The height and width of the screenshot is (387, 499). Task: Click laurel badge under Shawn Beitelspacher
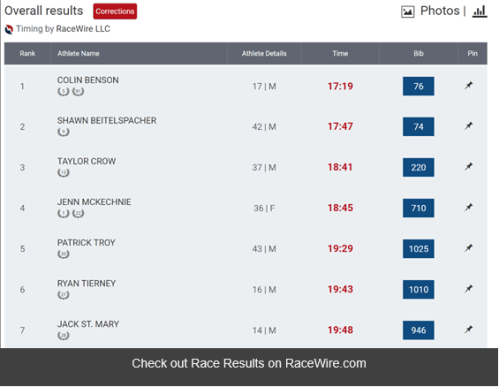coord(63,132)
